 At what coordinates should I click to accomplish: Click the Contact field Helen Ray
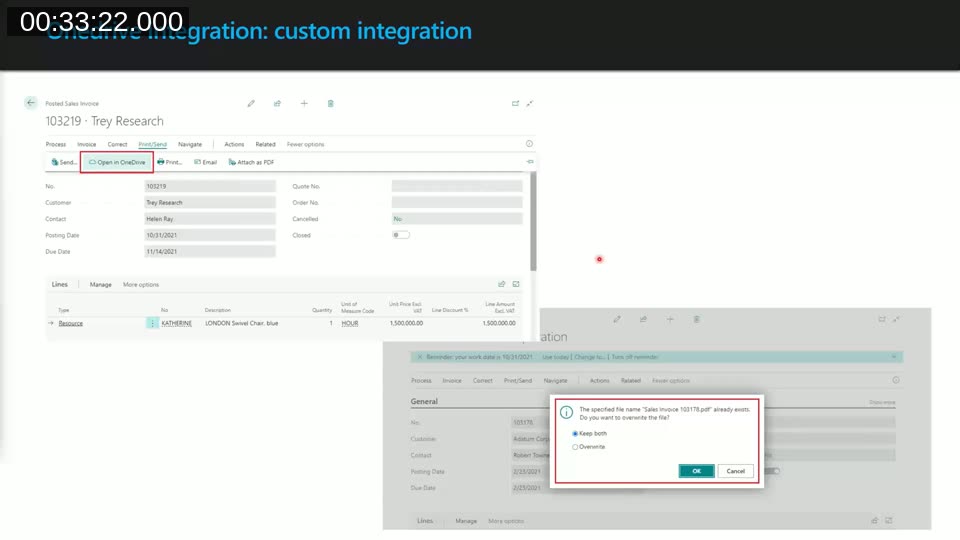[210, 219]
